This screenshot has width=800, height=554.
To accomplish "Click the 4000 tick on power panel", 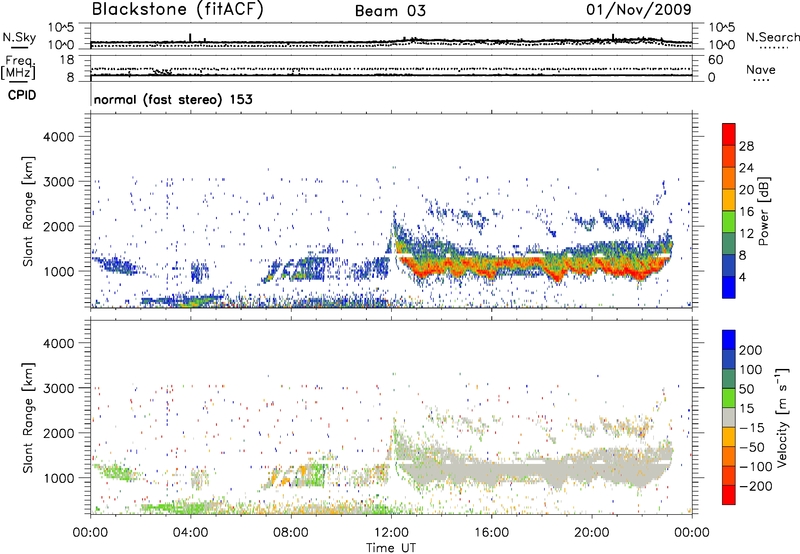I will coord(58,137).
